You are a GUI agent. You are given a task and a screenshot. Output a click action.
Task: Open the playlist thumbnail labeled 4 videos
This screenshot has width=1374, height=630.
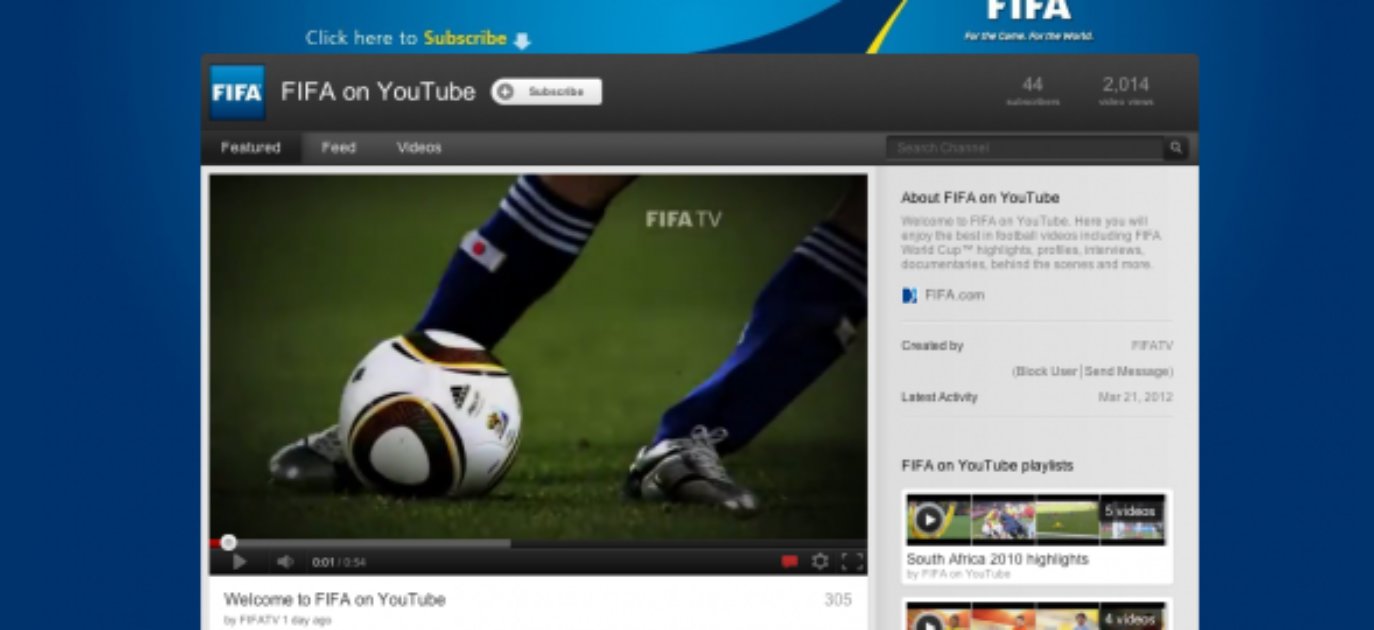[x=1036, y=615]
